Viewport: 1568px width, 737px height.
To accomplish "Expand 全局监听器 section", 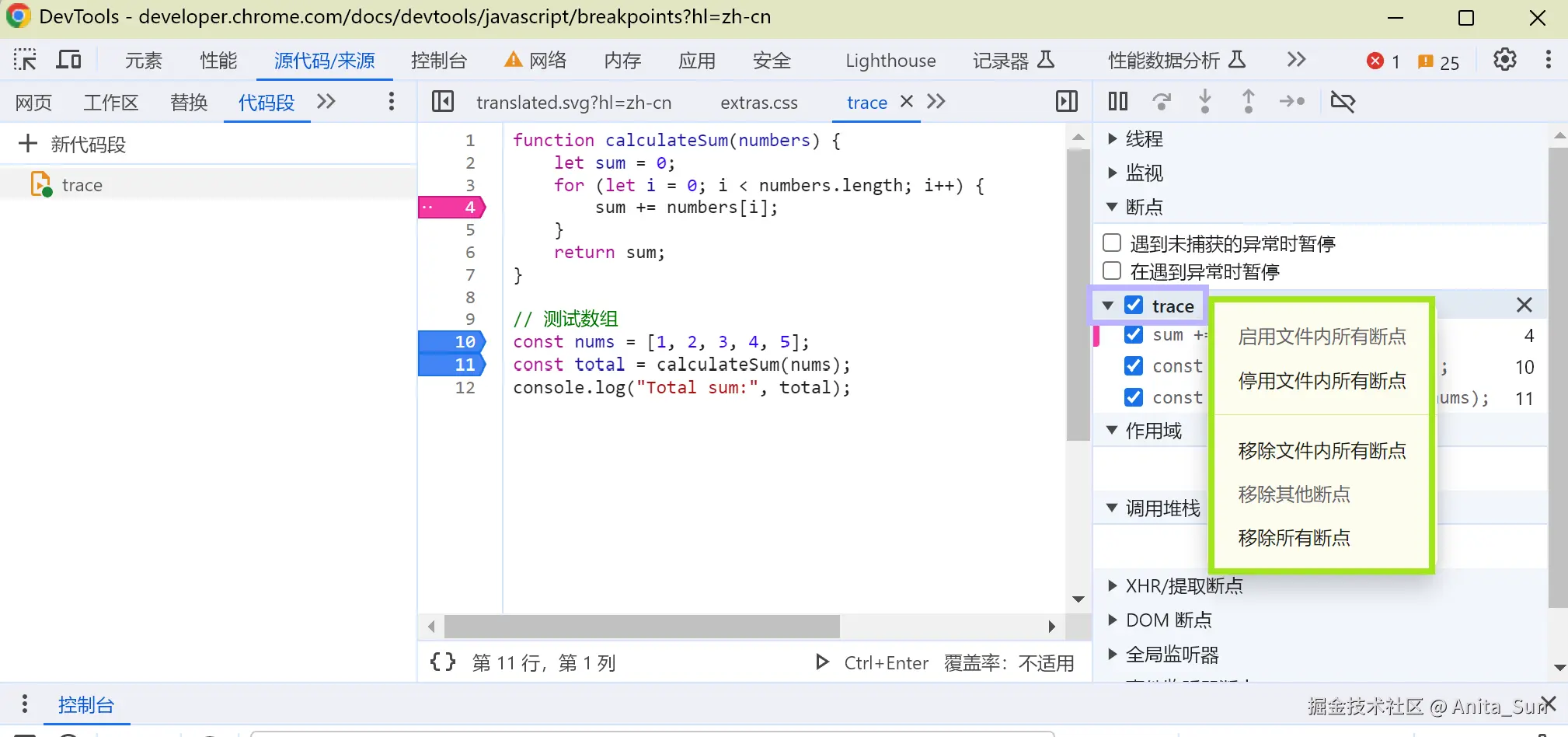I will click(1112, 654).
